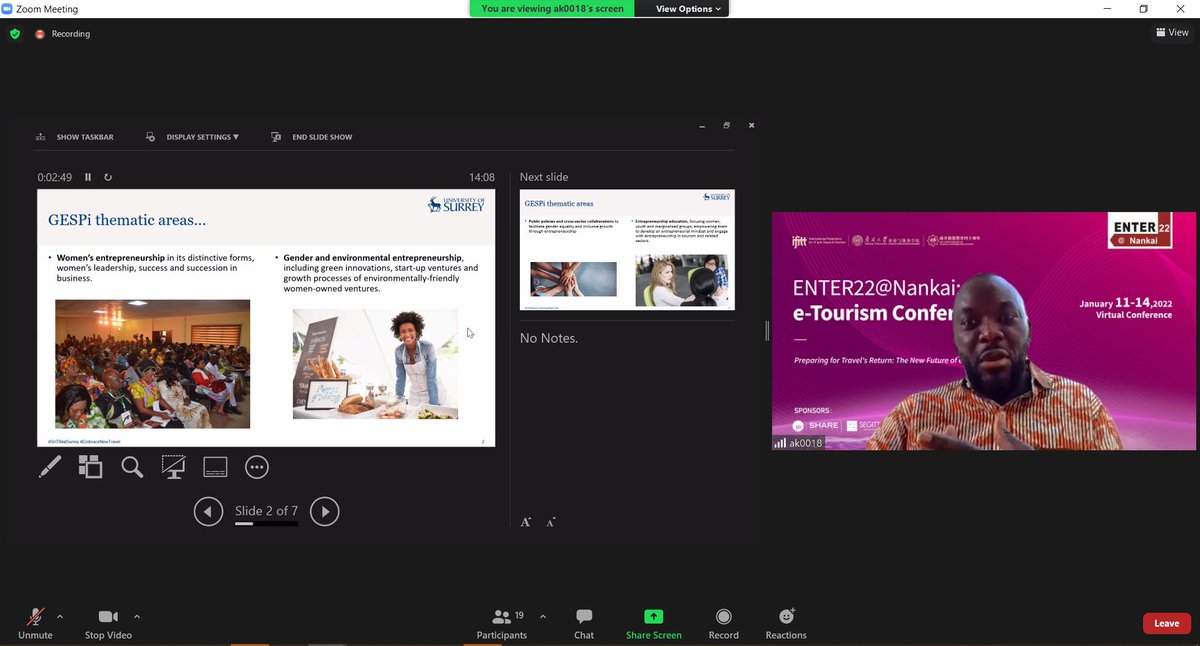The width and height of the screenshot is (1200, 646).
Task: Click the "No Notes." text
Action: 549,338
